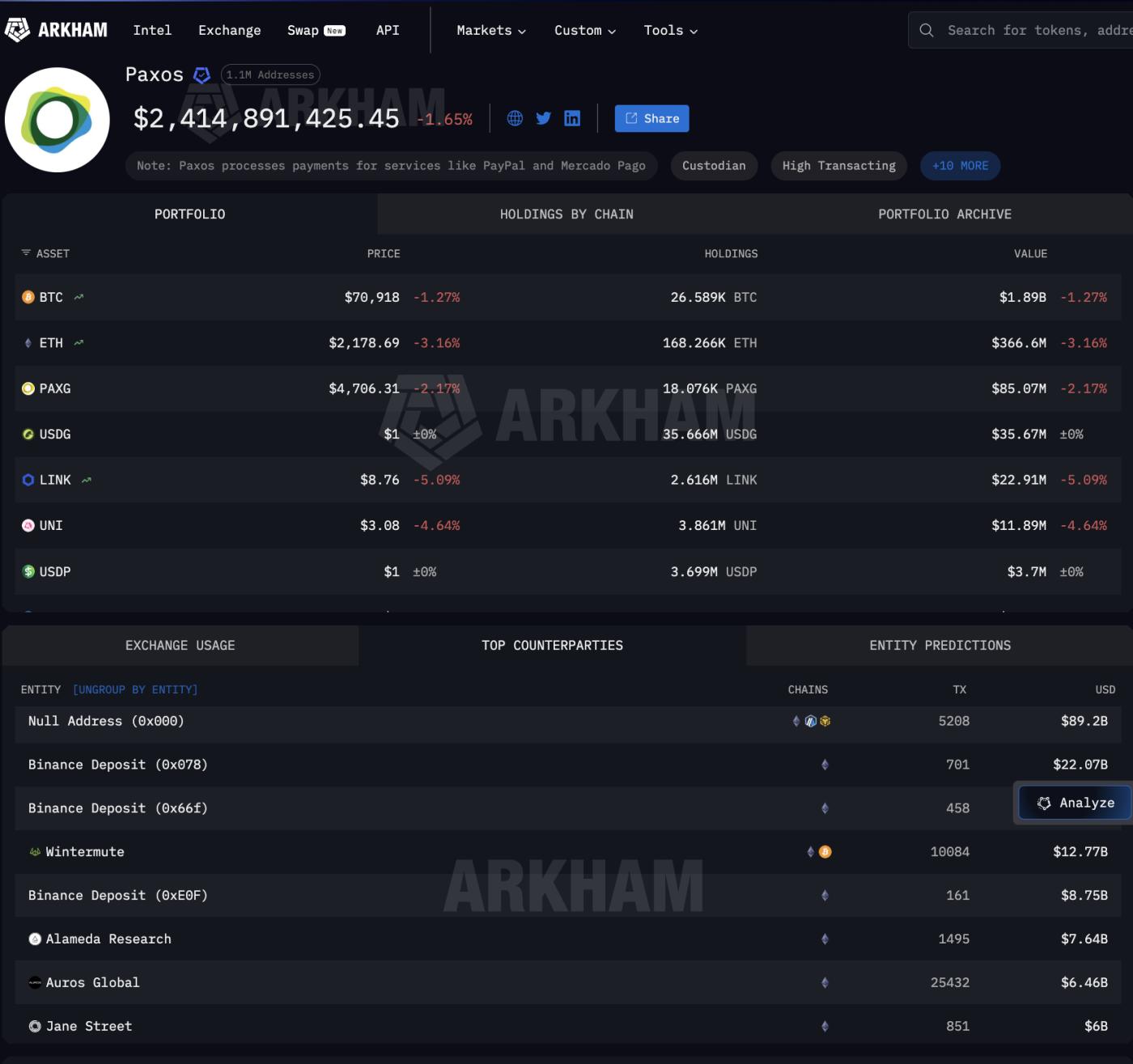Click the Arkham logo in header

pos(56,30)
